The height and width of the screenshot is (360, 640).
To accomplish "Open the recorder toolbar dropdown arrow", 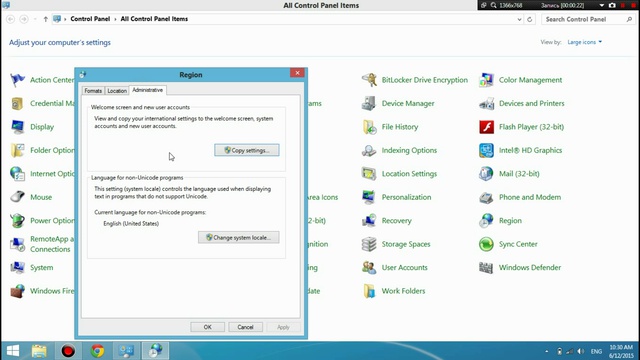I will point(602,5).
